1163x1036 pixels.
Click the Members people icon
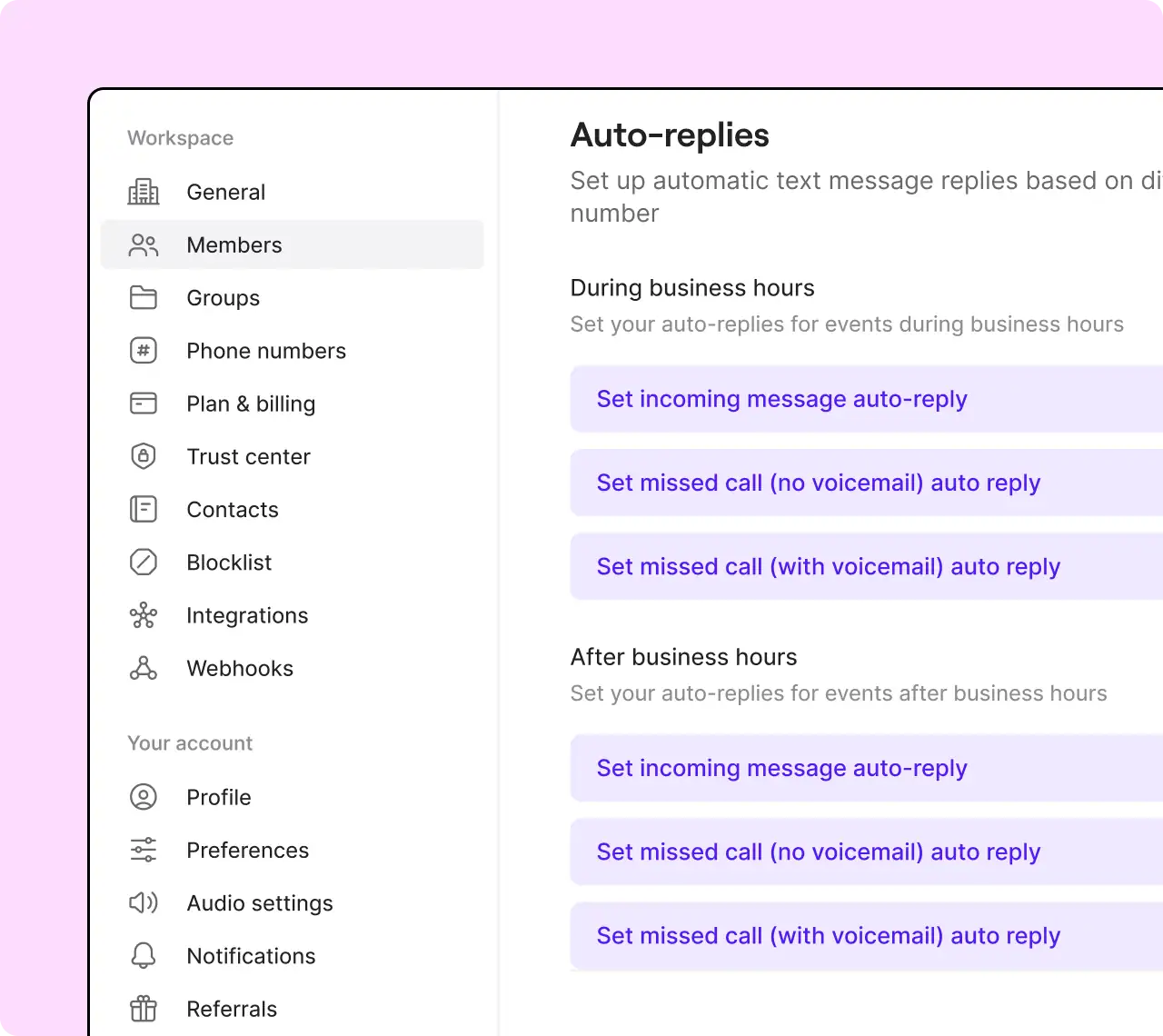[144, 245]
